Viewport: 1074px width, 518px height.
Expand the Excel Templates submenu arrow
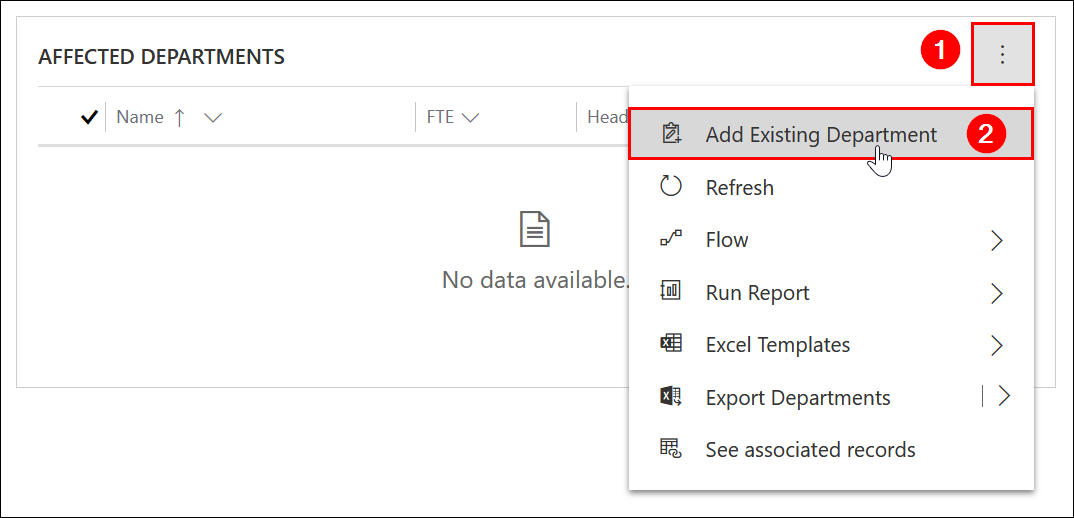[x=996, y=345]
